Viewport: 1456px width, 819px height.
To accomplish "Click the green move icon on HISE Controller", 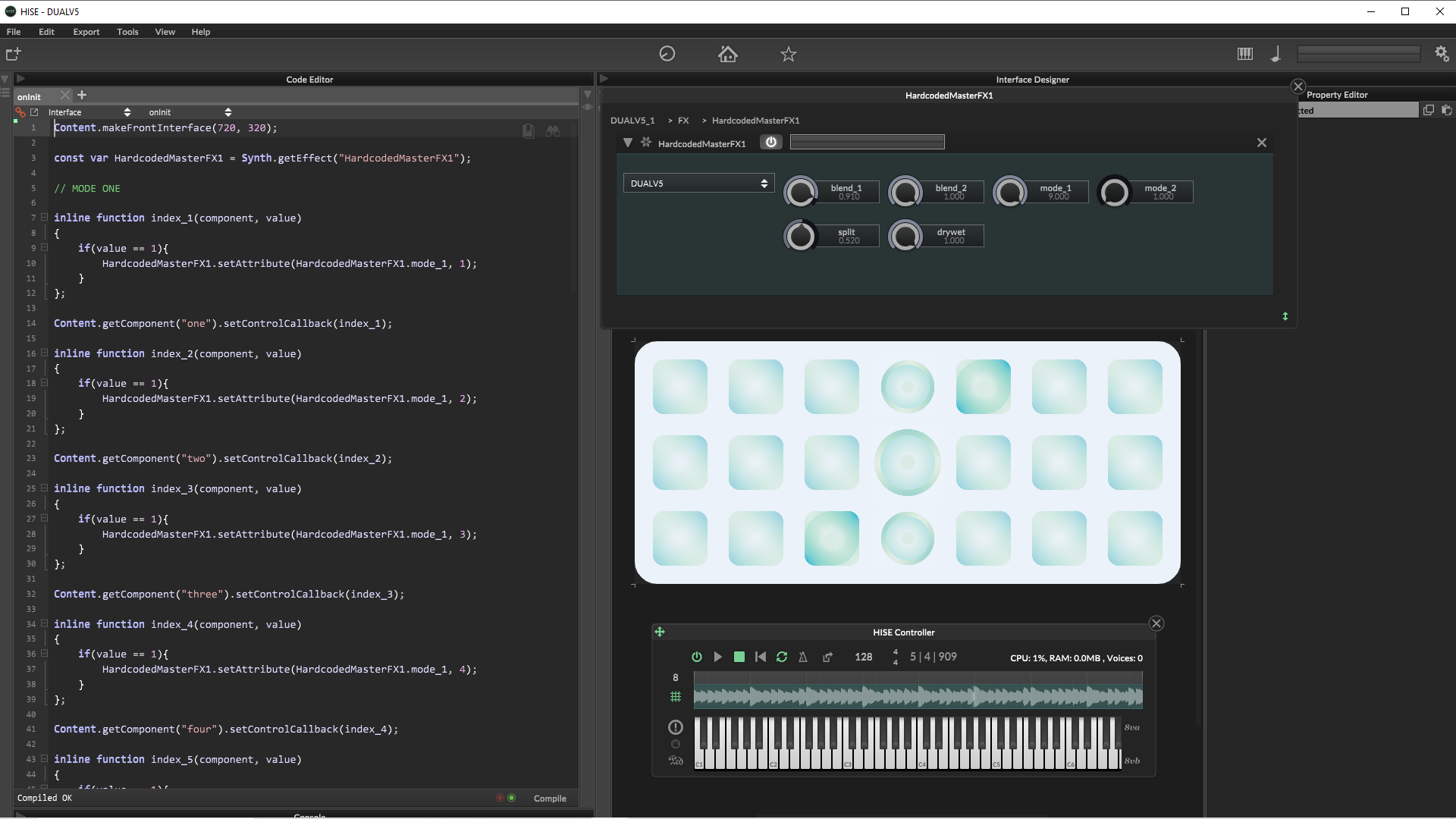I will pyautogui.click(x=660, y=632).
